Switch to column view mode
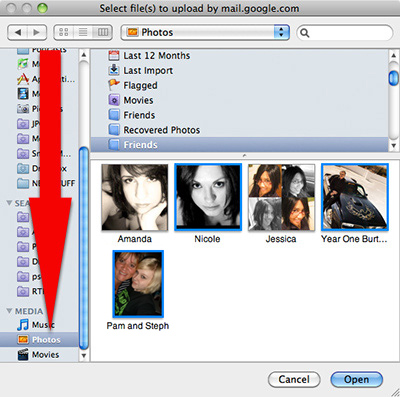Screen dimensions: 400x397 (x=103, y=32)
